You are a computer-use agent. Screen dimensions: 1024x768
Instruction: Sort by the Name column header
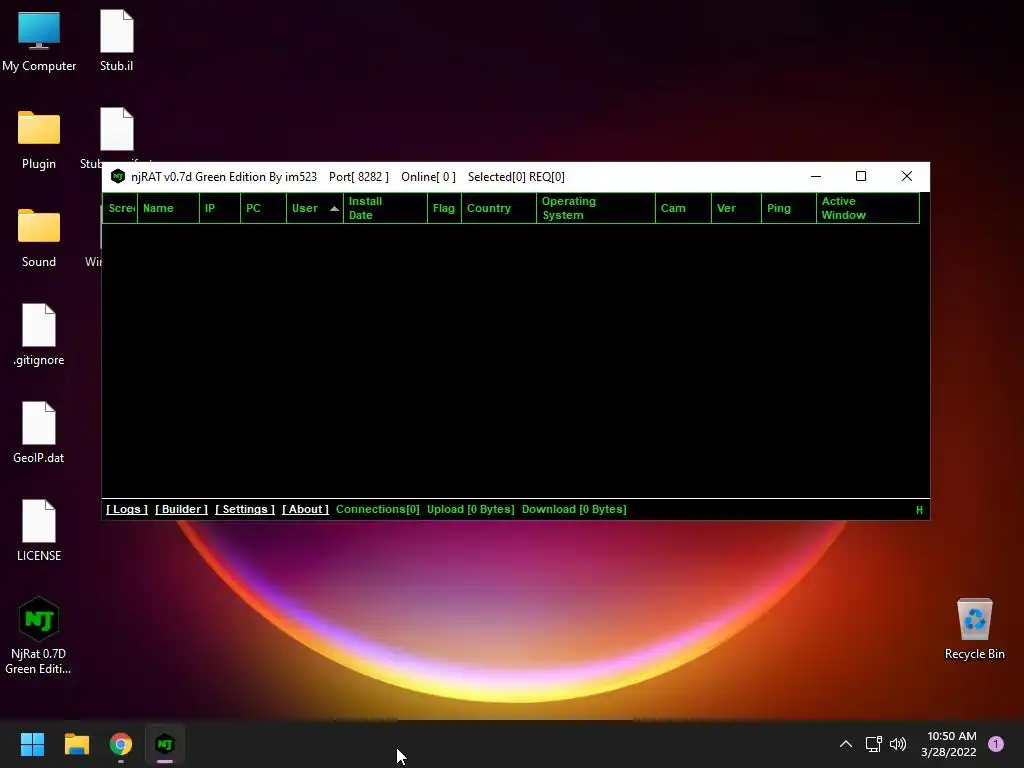coord(168,208)
